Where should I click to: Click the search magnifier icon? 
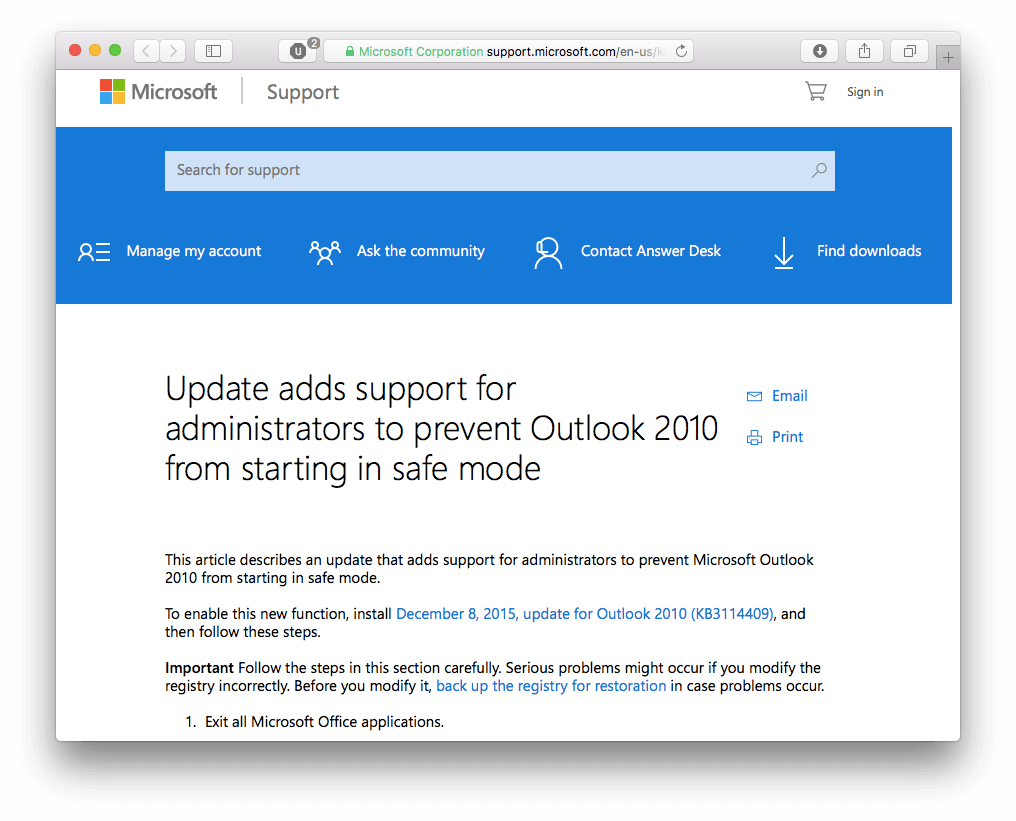[819, 170]
